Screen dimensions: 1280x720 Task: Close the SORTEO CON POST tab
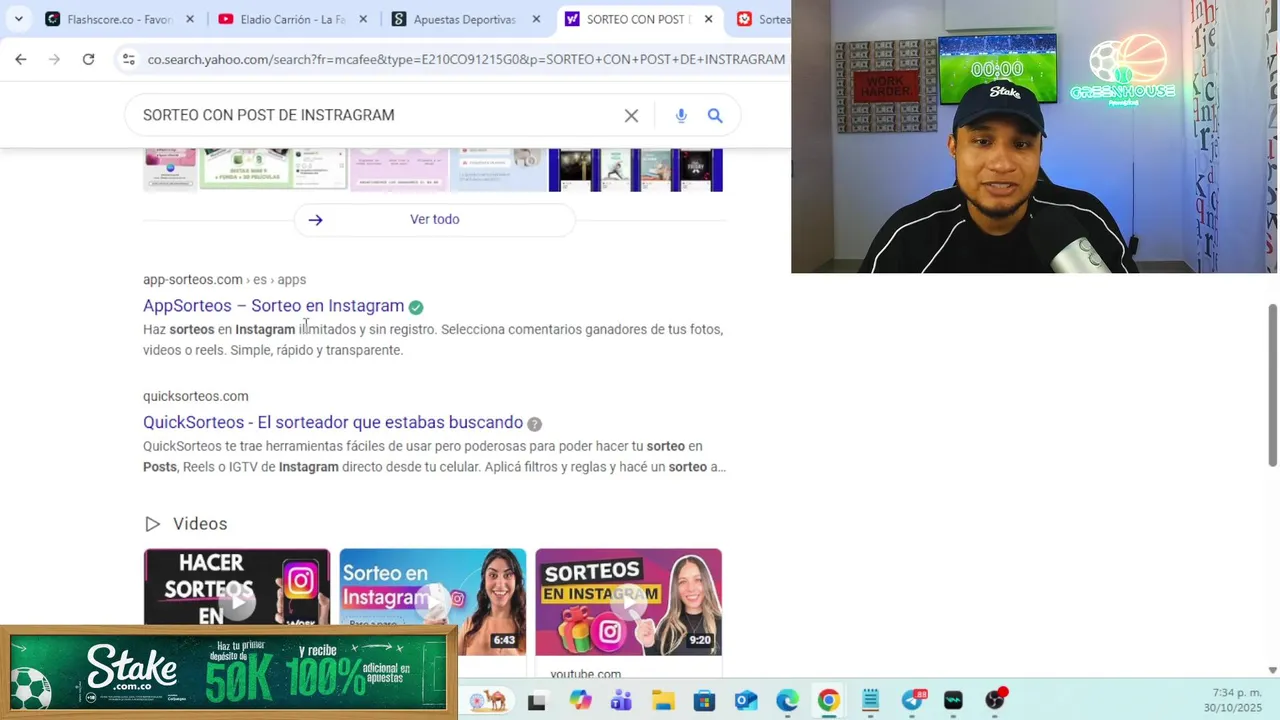click(709, 19)
